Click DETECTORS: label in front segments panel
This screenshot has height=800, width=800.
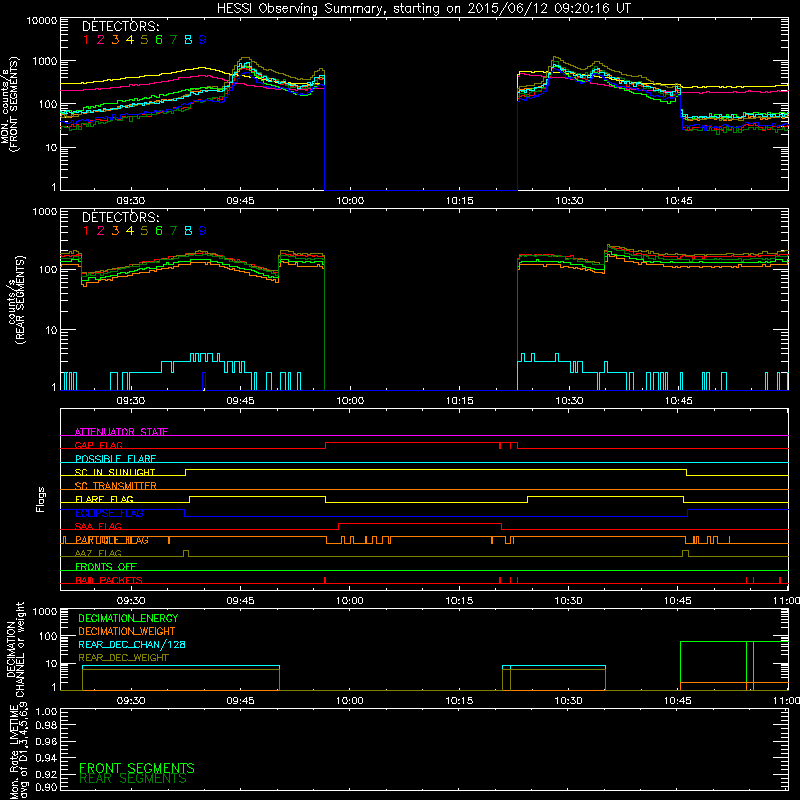point(120,26)
